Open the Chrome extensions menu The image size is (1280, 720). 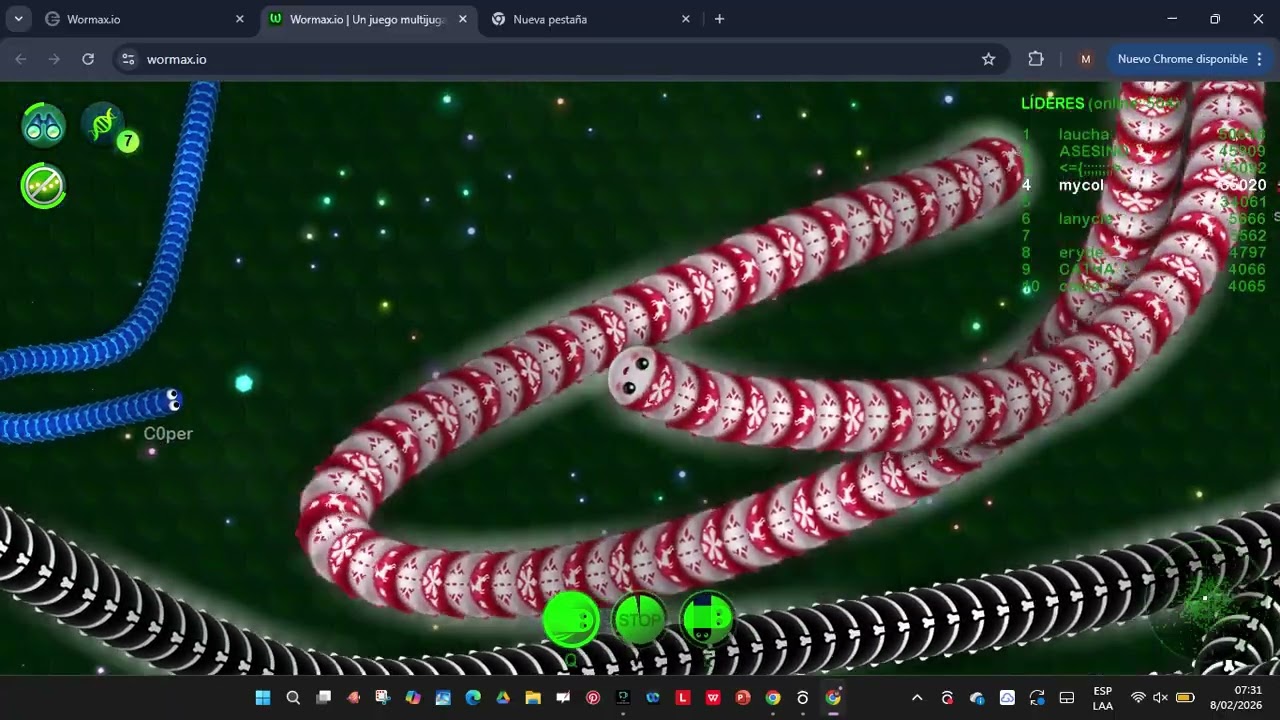tap(1036, 59)
